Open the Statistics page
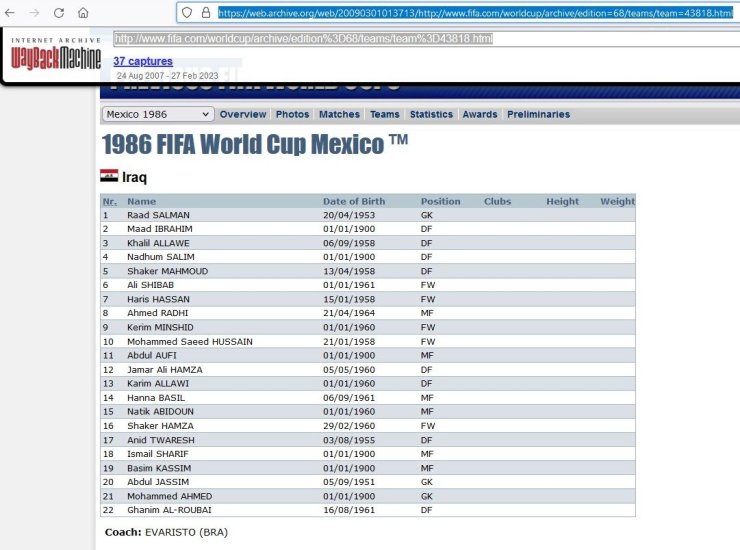This screenshot has width=740, height=550. coord(431,114)
